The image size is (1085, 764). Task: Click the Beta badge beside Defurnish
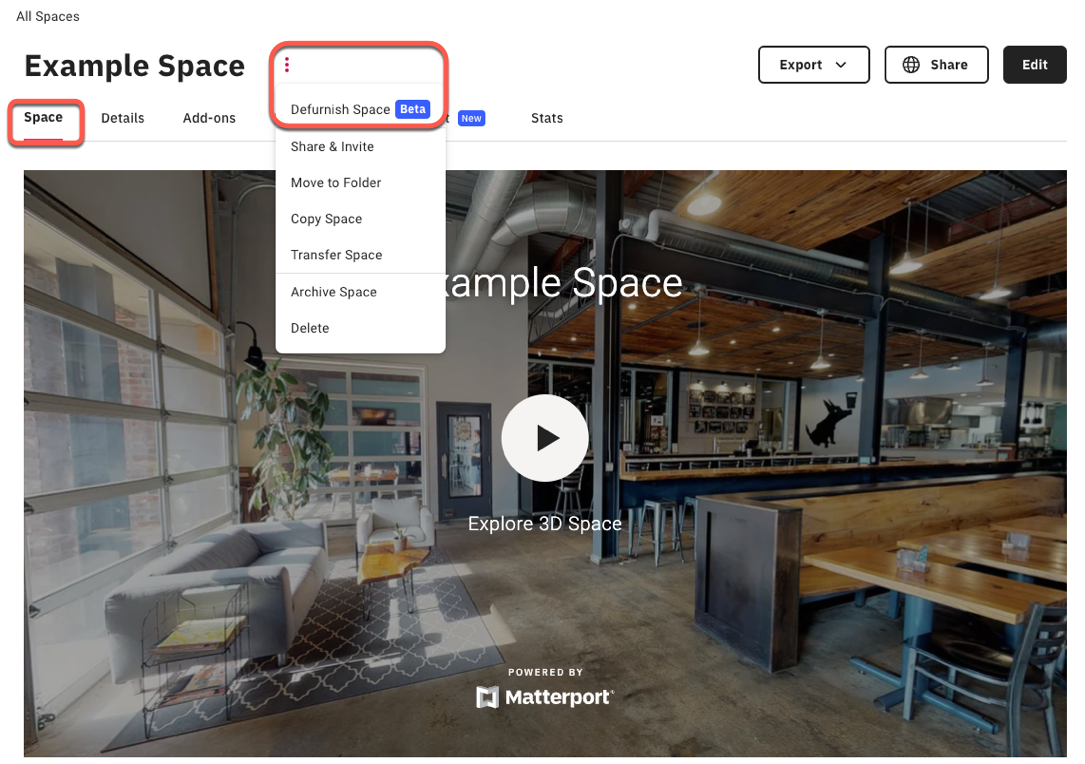(x=412, y=109)
